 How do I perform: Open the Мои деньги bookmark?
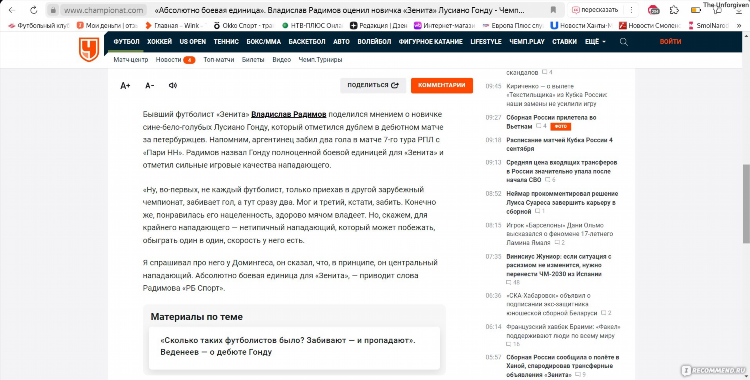(x=108, y=25)
